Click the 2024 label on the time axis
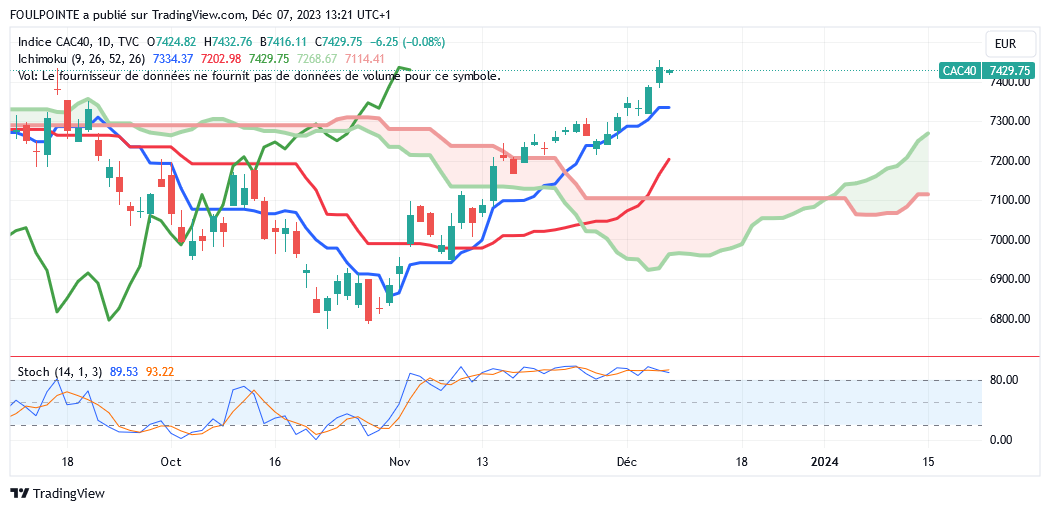Viewport: 1050px width, 511px height. coord(824,462)
